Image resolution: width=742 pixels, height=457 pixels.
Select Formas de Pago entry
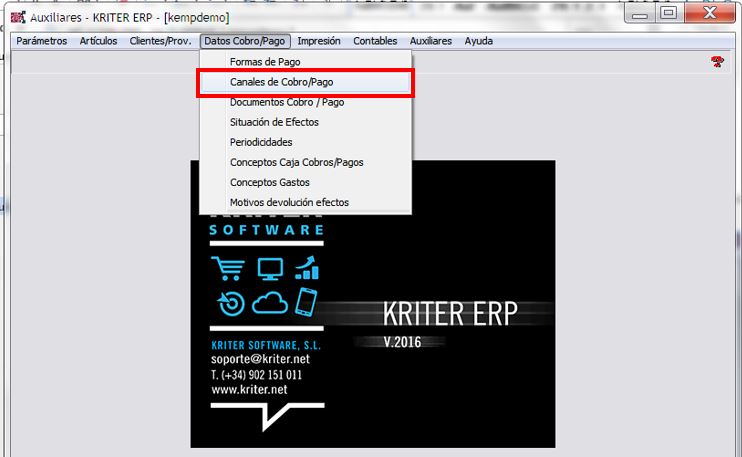pos(305,62)
